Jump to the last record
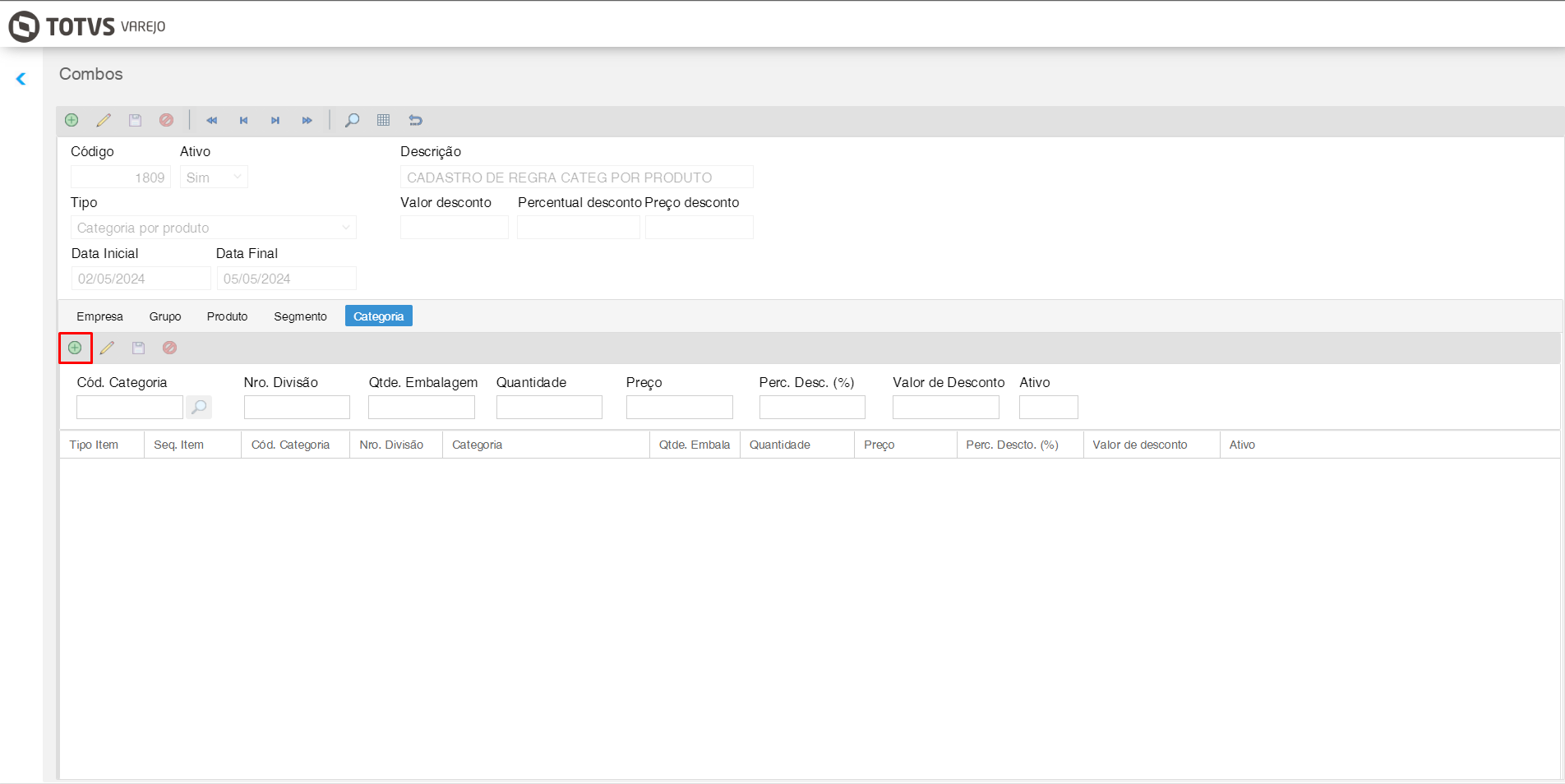1565x784 pixels. click(x=307, y=120)
